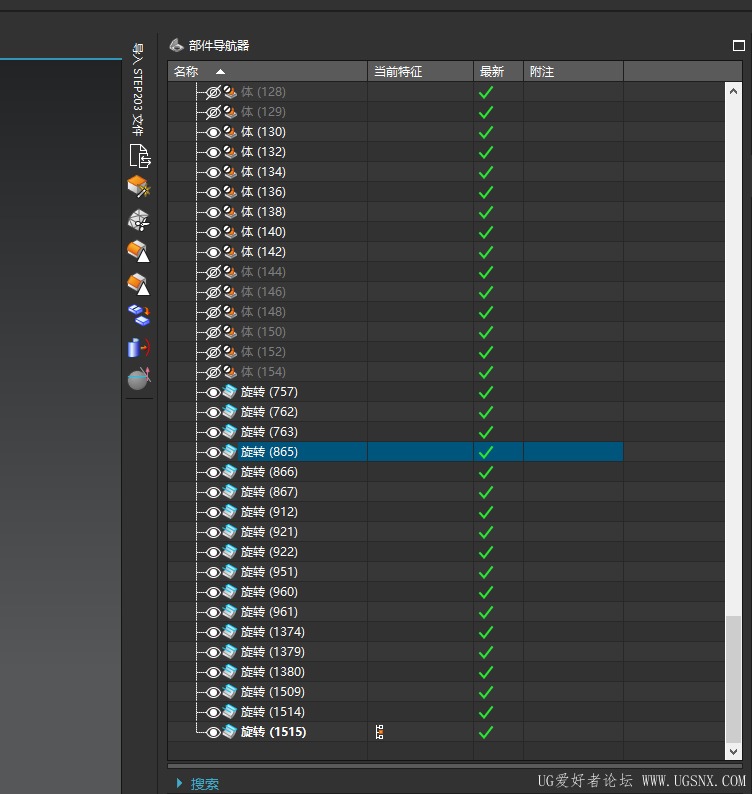Click the revolve icon of 旋转 (1374)
The width and height of the screenshot is (752, 794).
pyautogui.click(x=230, y=632)
